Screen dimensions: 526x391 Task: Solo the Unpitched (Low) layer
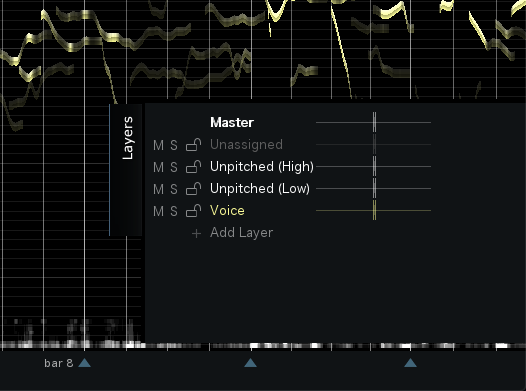[173, 189]
